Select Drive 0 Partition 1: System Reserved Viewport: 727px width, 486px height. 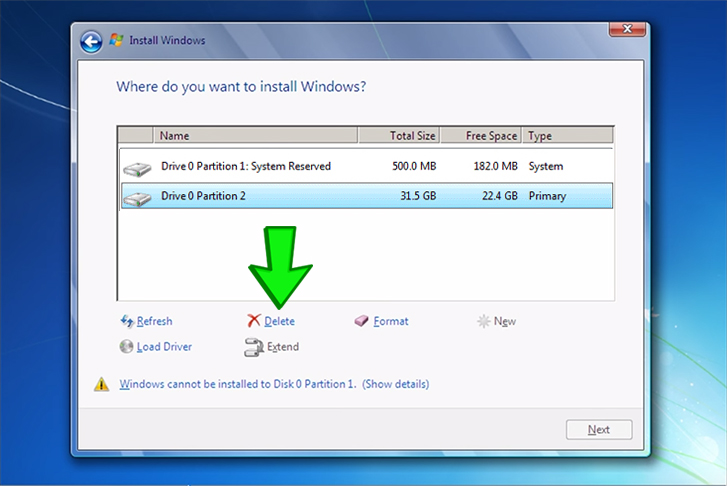pos(366,166)
